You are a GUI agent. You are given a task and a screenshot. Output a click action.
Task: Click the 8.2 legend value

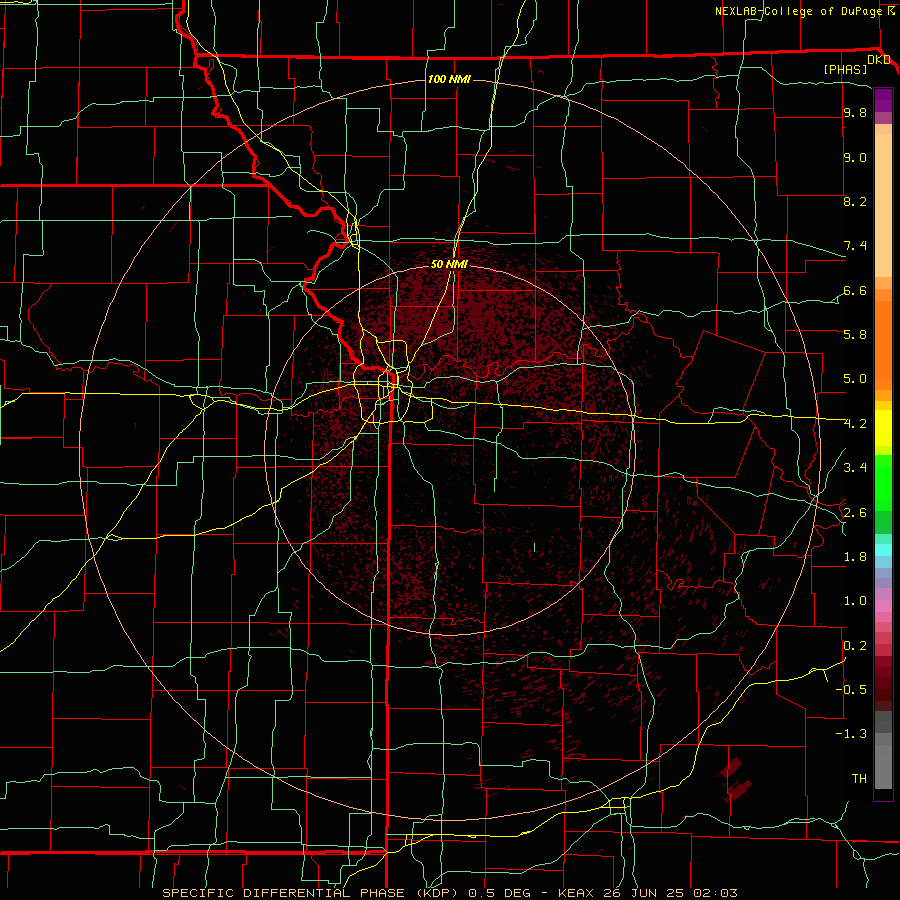[855, 201]
